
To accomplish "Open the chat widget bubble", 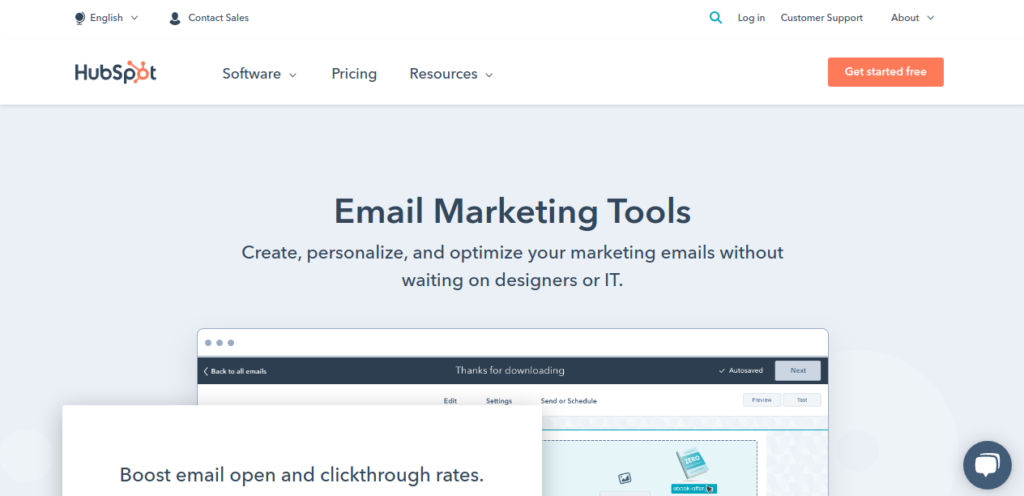I will [x=987, y=465].
